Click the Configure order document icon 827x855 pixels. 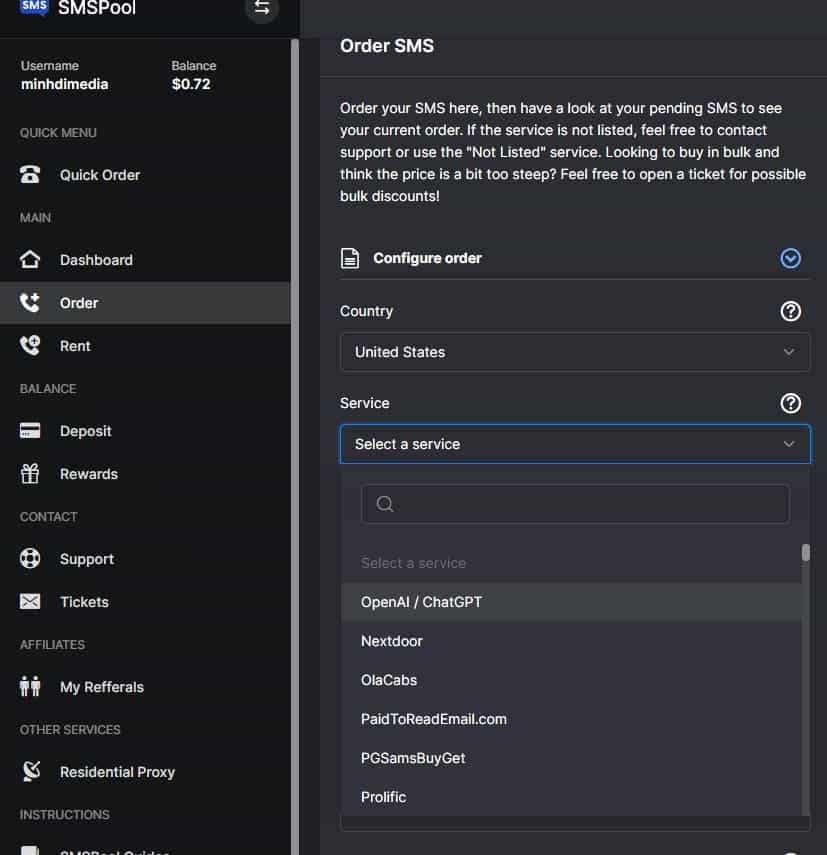349,258
